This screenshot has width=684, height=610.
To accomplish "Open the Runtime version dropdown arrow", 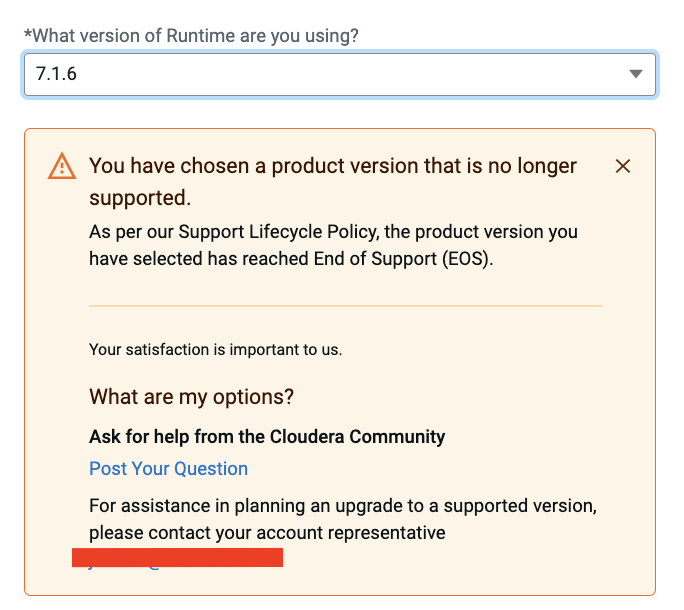I will [x=636, y=74].
